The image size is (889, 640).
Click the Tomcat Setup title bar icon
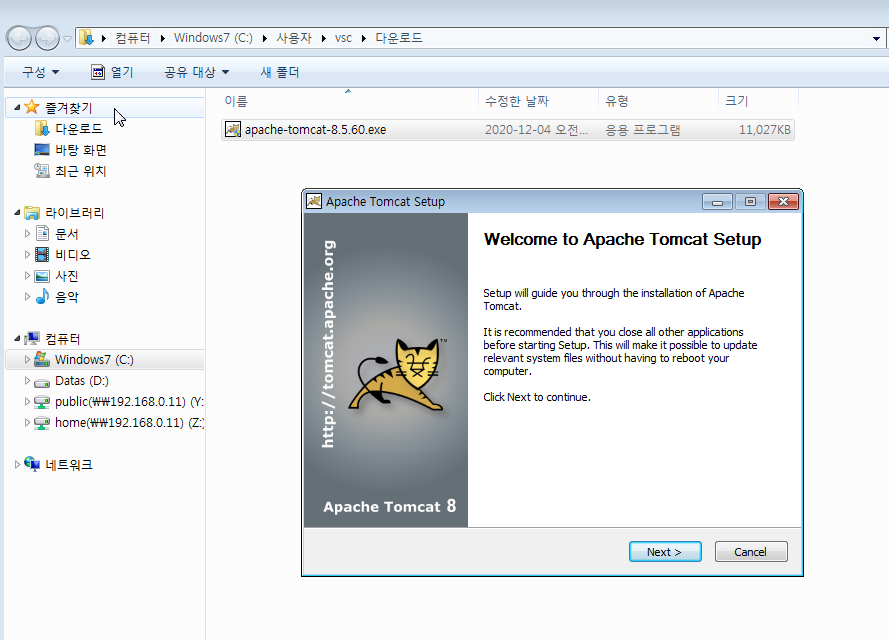coord(314,201)
